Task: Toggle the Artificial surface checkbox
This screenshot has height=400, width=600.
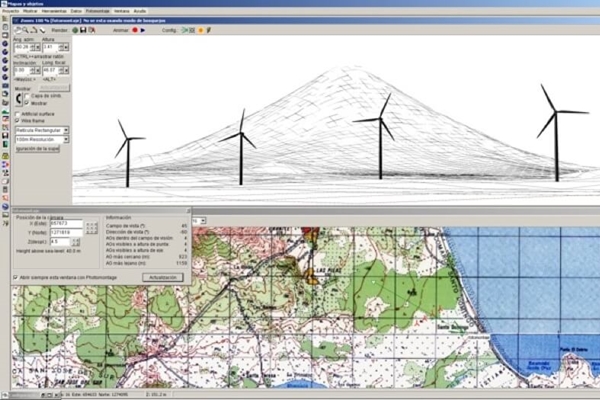Action: click(19, 113)
